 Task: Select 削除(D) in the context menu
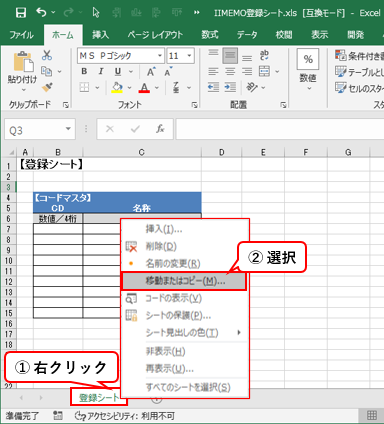pyautogui.click(x=185, y=246)
